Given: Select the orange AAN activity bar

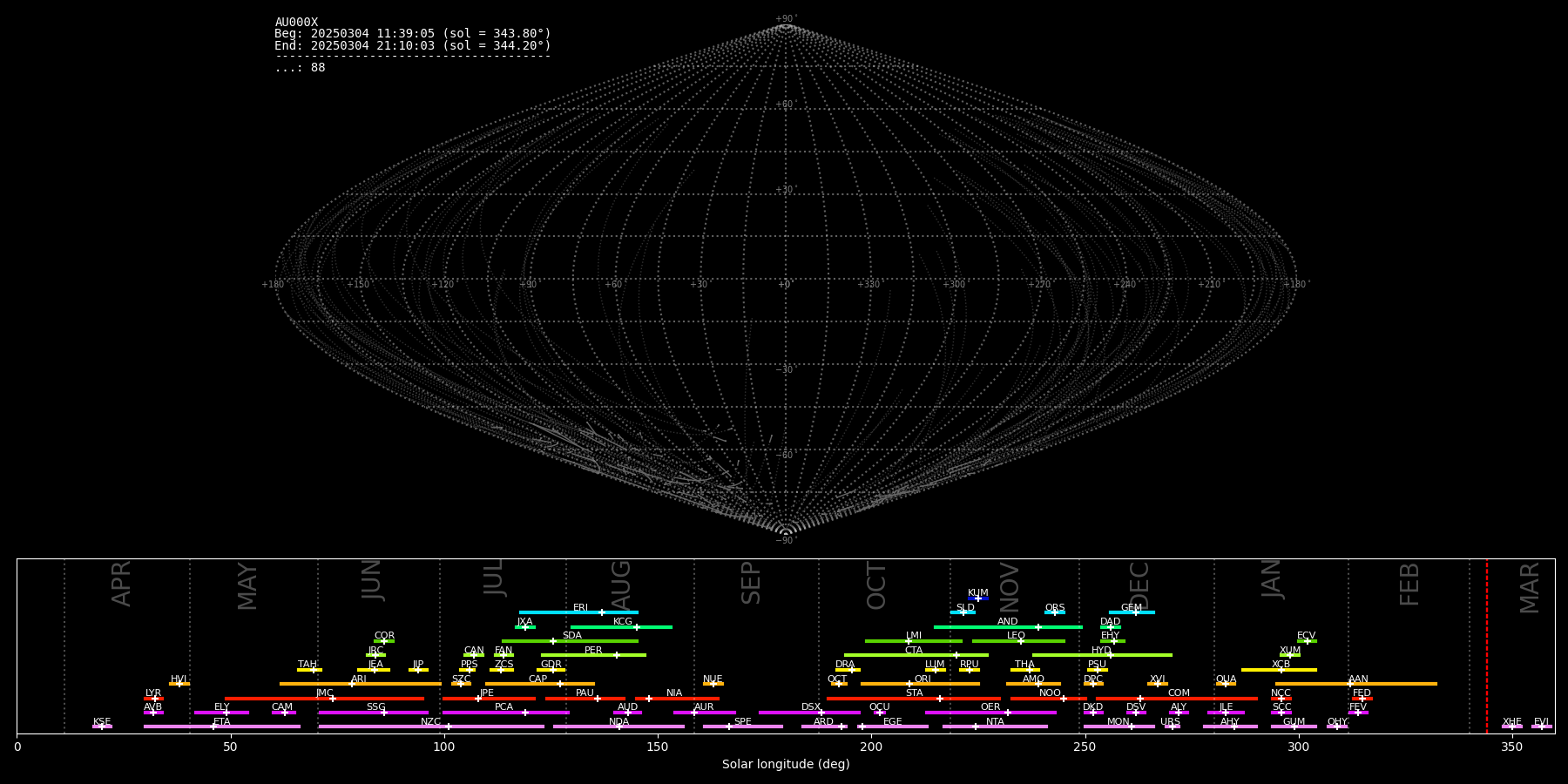Looking at the screenshot, I should pos(1356,684).
